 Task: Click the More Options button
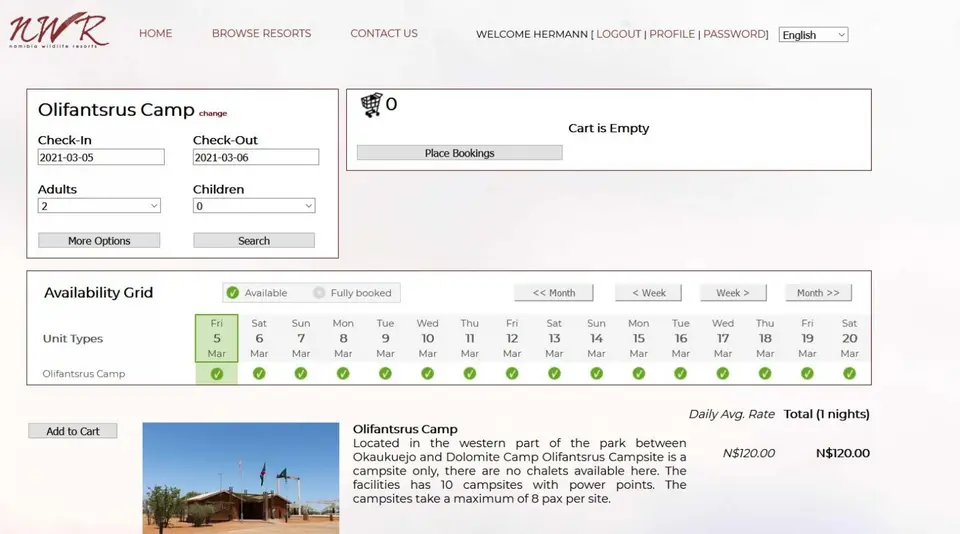(99, 241)
